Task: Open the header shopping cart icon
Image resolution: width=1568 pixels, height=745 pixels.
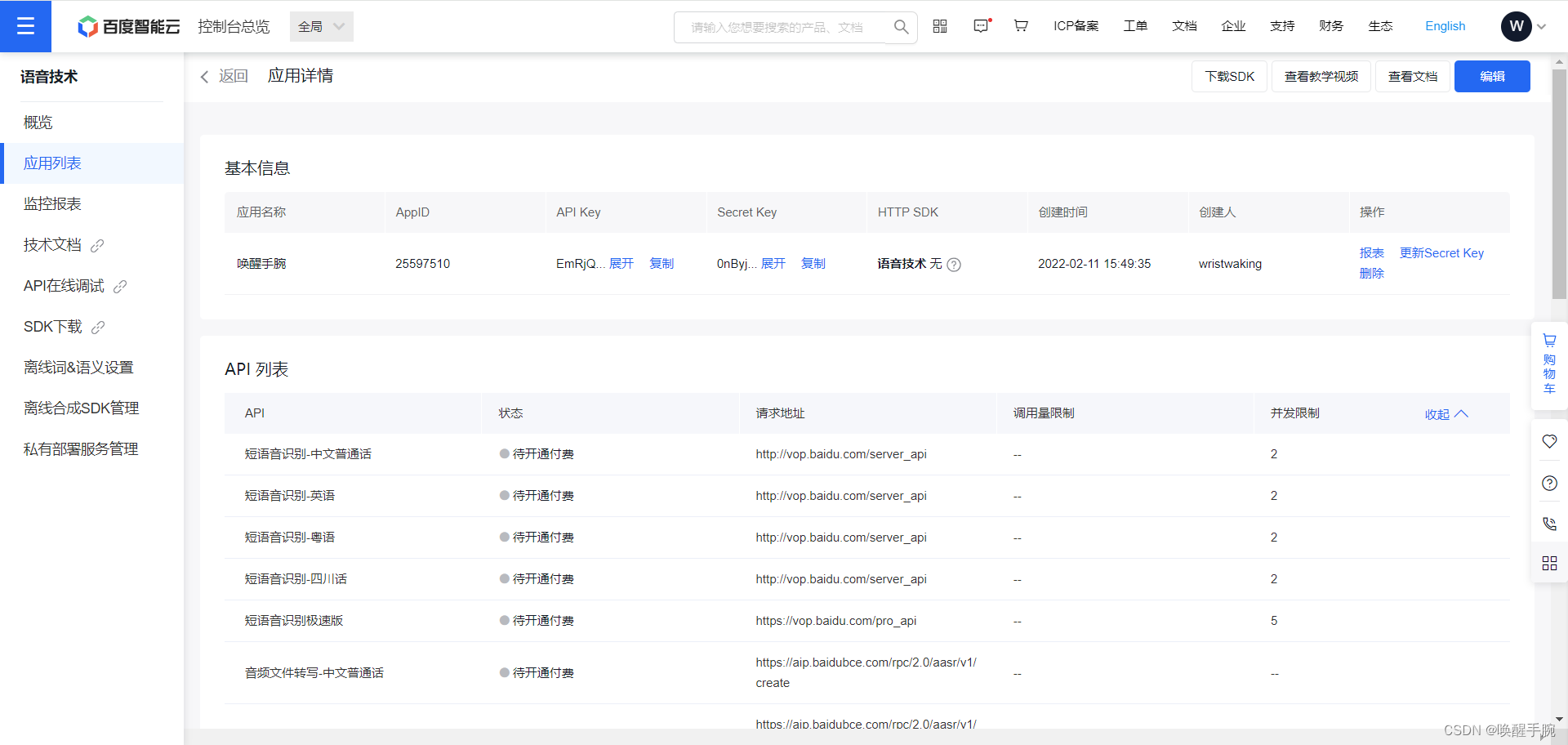Action: [1021, 26]
